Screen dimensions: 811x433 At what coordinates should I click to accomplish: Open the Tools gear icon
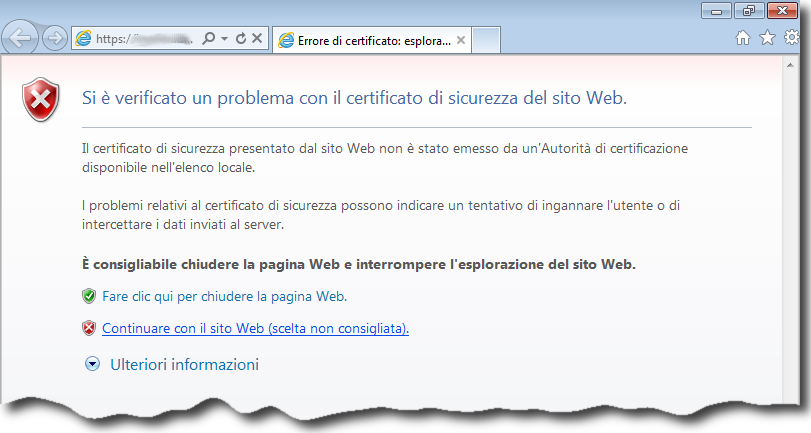tap(791, 38)
